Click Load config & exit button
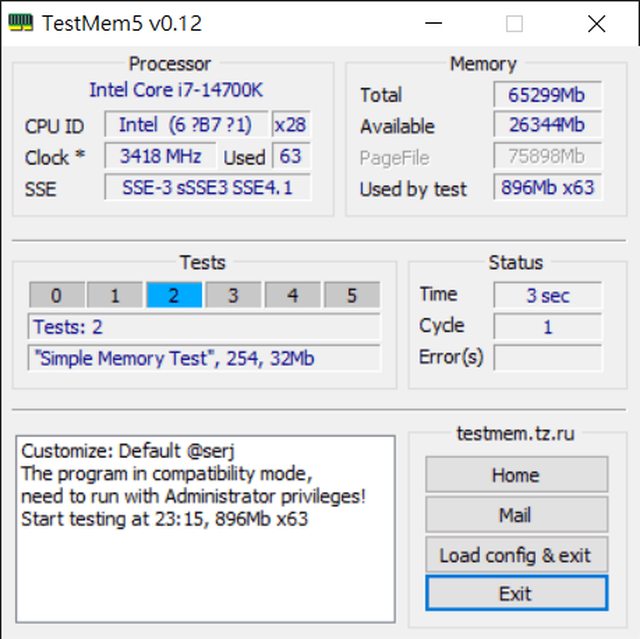Viewport: 640px width, 639px height. pyautogui.click(x=516, y=555)
